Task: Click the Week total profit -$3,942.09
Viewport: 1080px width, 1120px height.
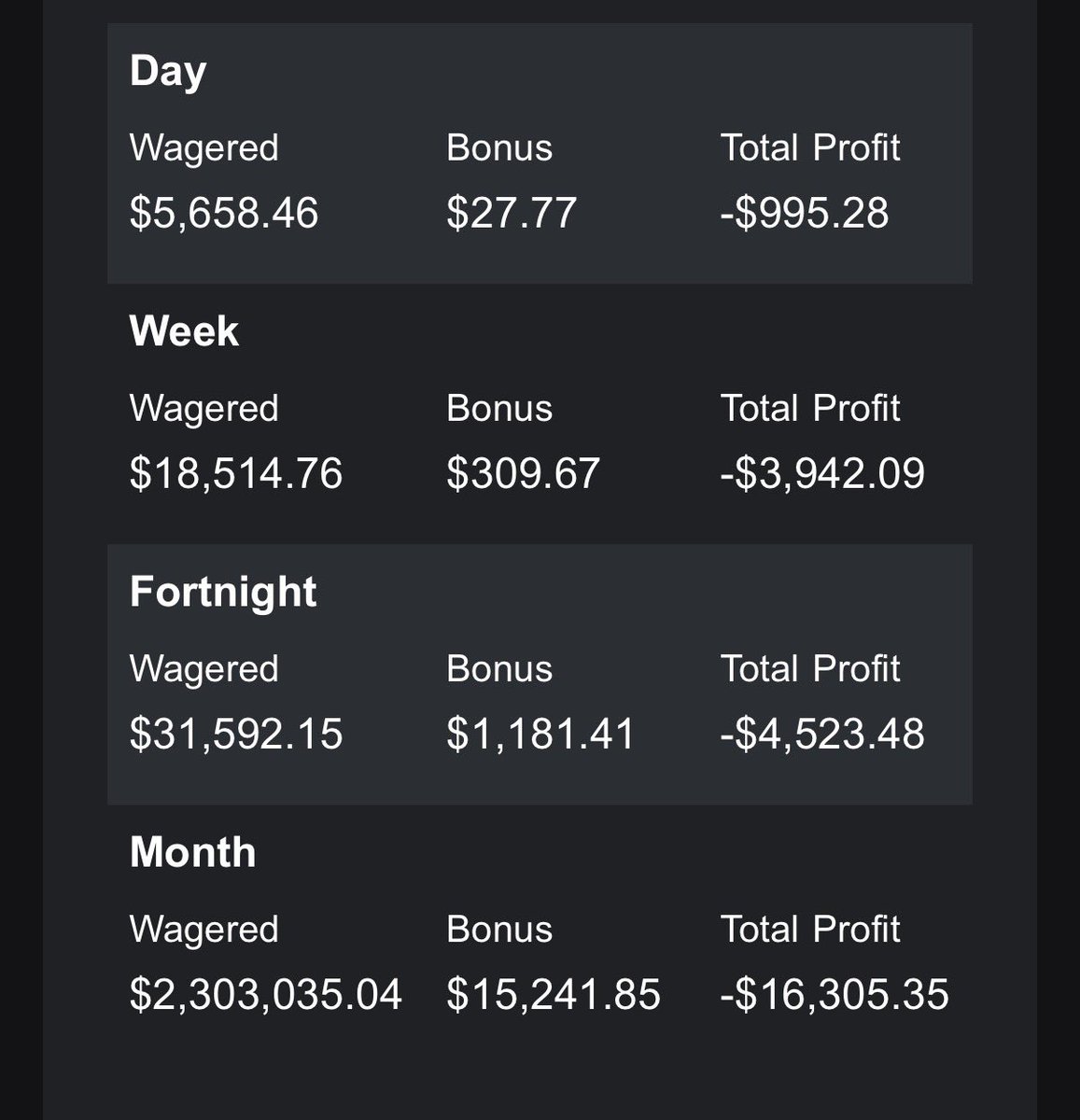Action: tap(822, 473)
